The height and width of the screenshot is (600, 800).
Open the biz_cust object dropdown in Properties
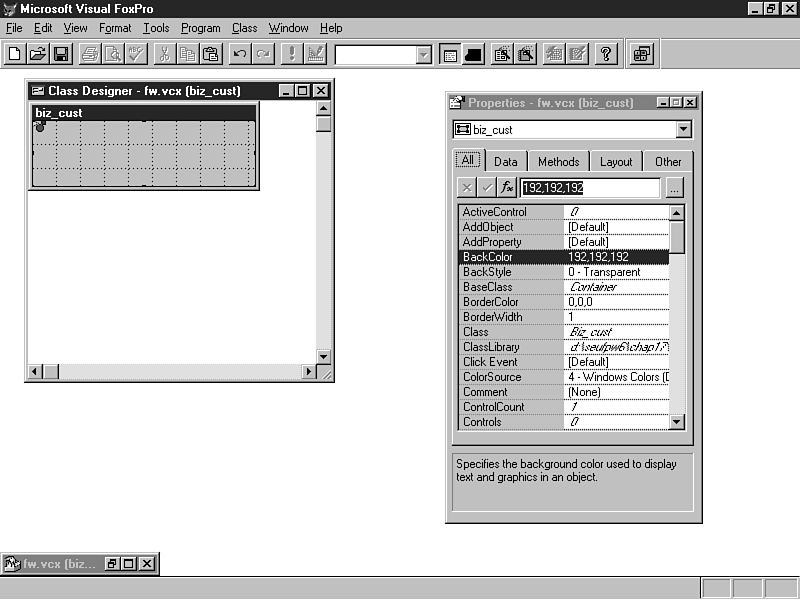coord(683,129)
